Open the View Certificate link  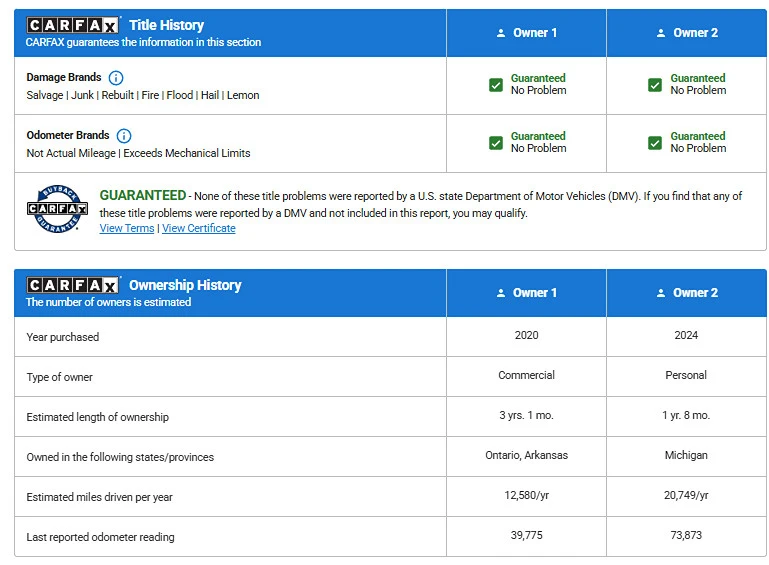[199, 228]
